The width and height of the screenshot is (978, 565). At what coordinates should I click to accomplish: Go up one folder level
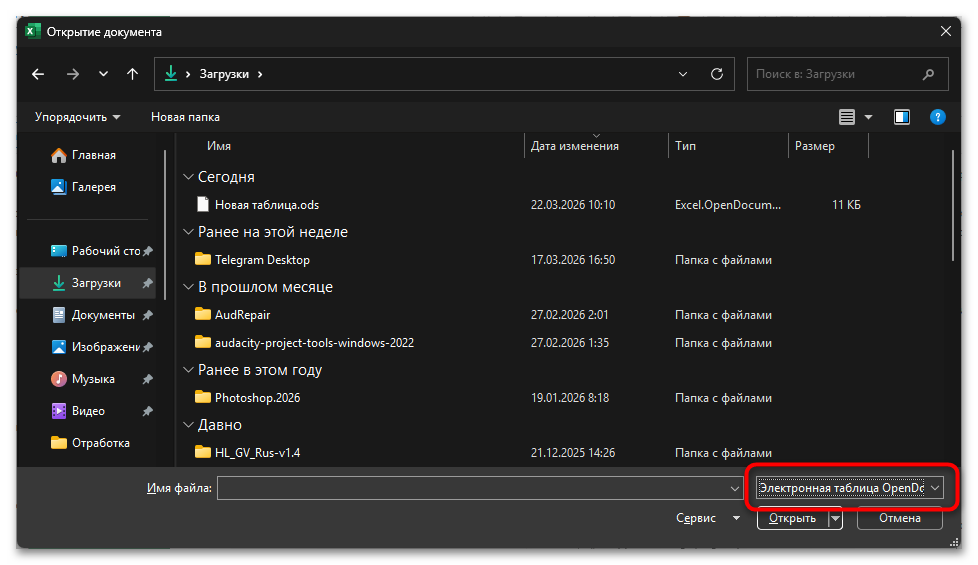(132, 74)
